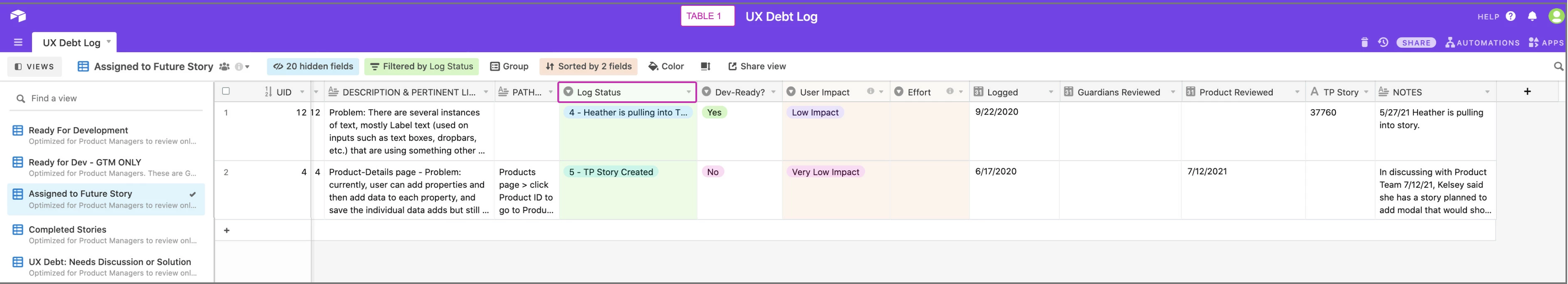The image size is (1568, 284).
Task: Add a new field with plus icon
Action: 1527,91
